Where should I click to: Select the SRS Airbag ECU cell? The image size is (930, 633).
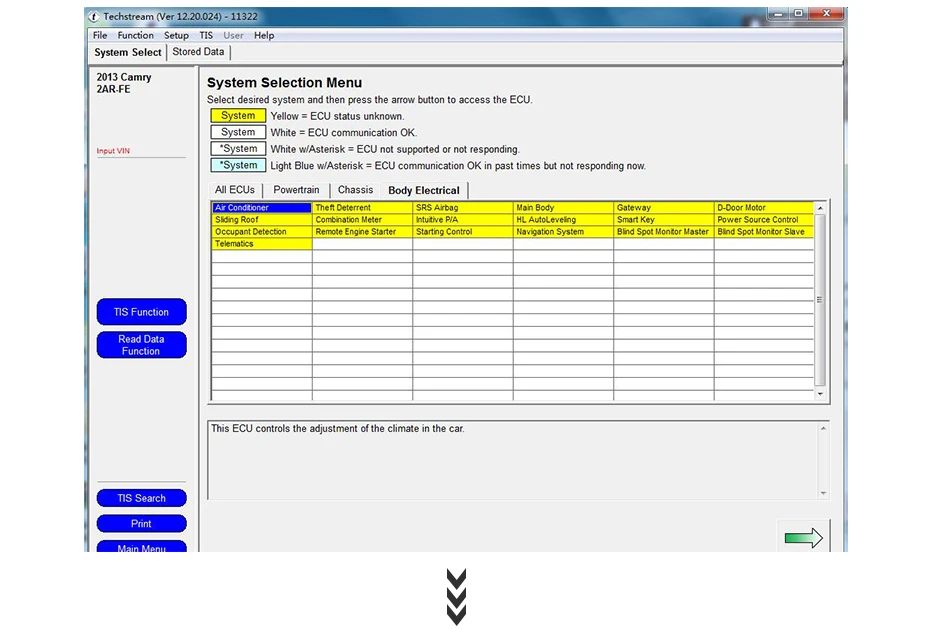point(463,208)
